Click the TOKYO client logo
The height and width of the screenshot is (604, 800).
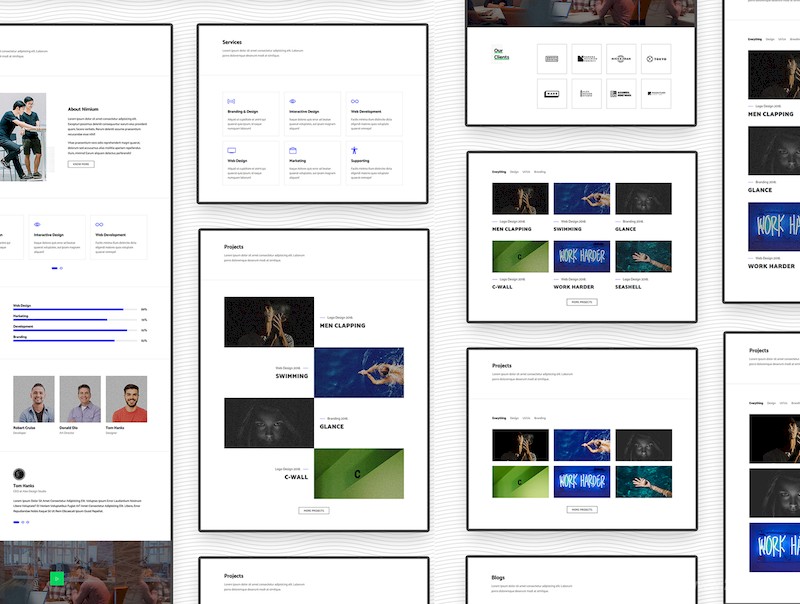(656, 59)
